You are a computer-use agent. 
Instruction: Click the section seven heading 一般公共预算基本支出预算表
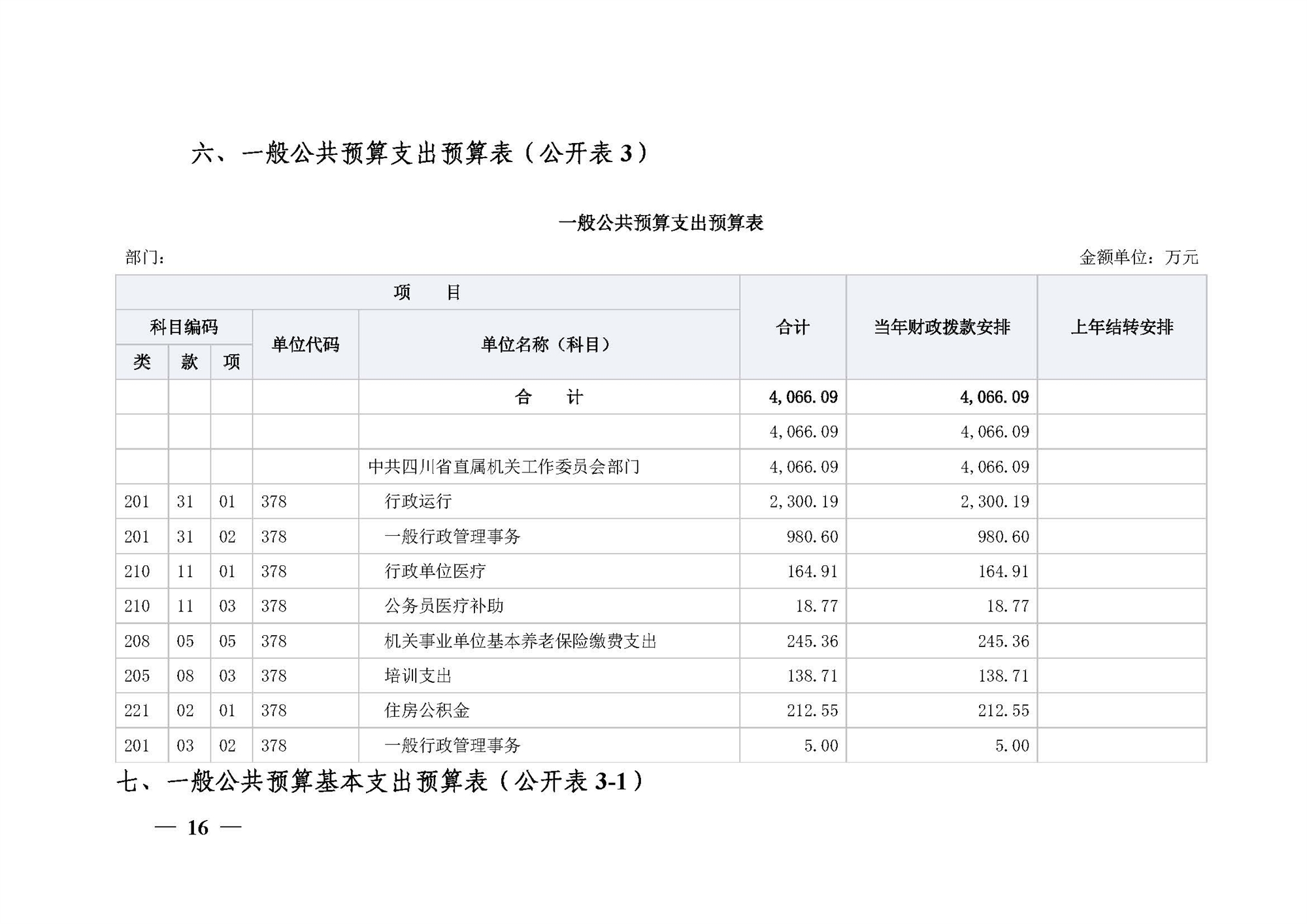click(380, 782)
